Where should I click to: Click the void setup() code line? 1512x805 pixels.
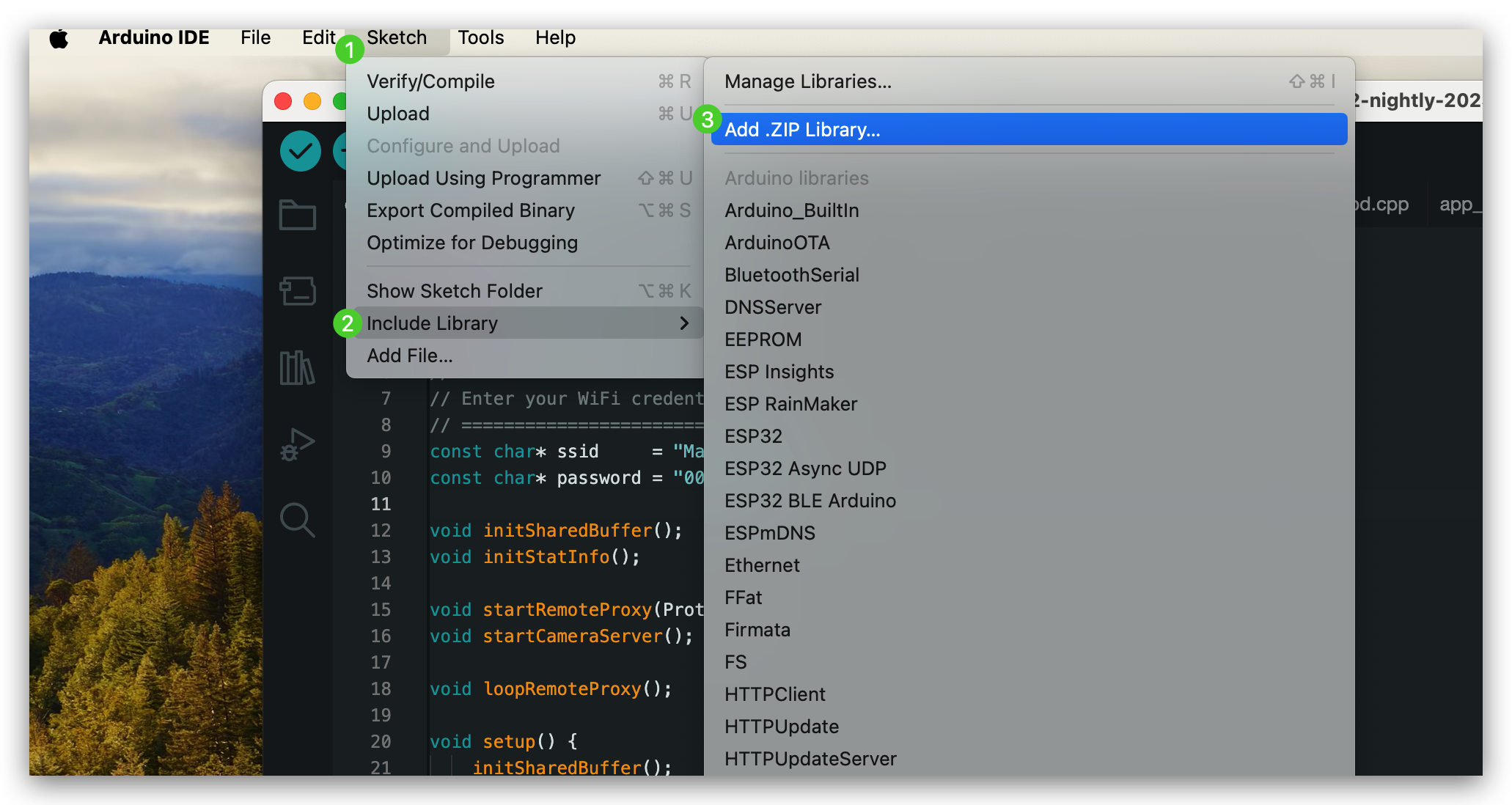(504, 742)
